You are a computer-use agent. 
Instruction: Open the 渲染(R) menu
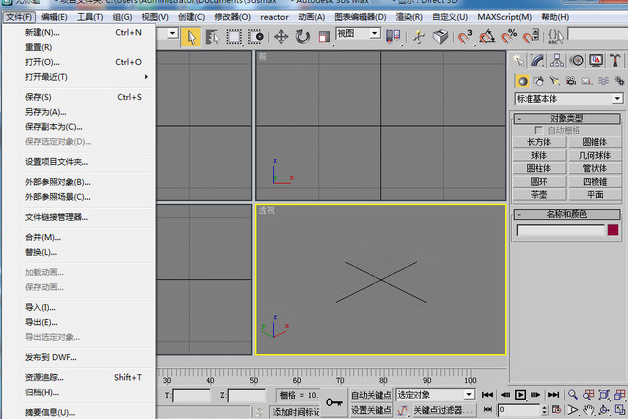409,17
